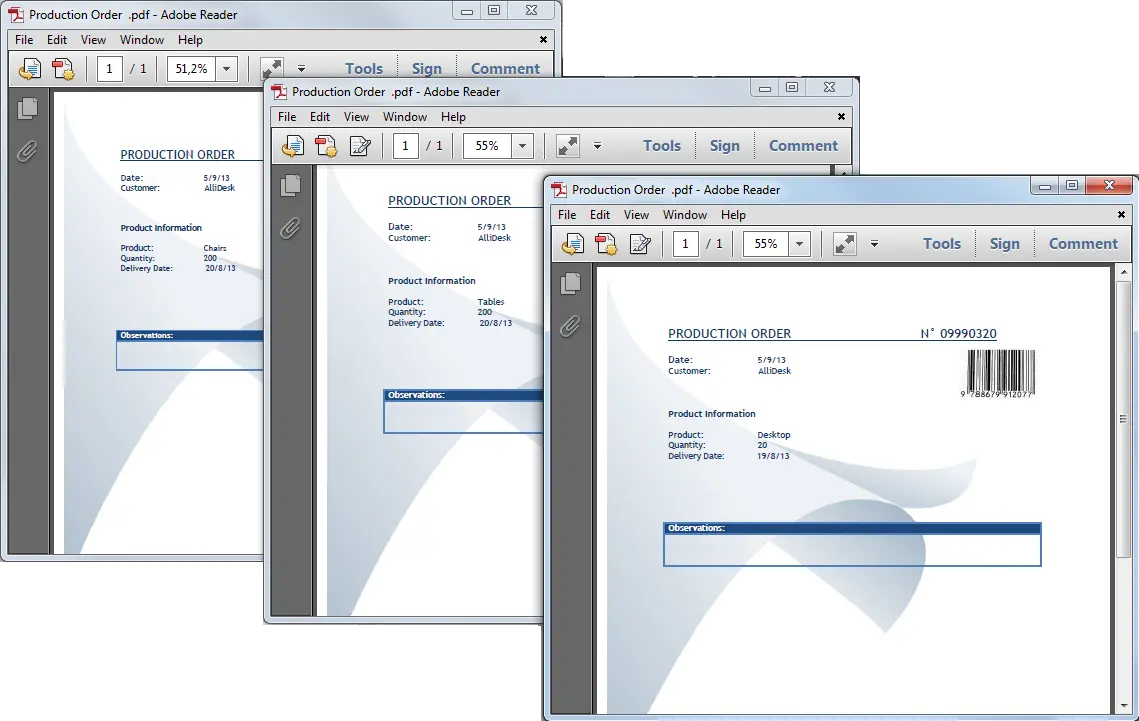Open the Help menu in the front window
1139x721 pixels.
(734, 215)
